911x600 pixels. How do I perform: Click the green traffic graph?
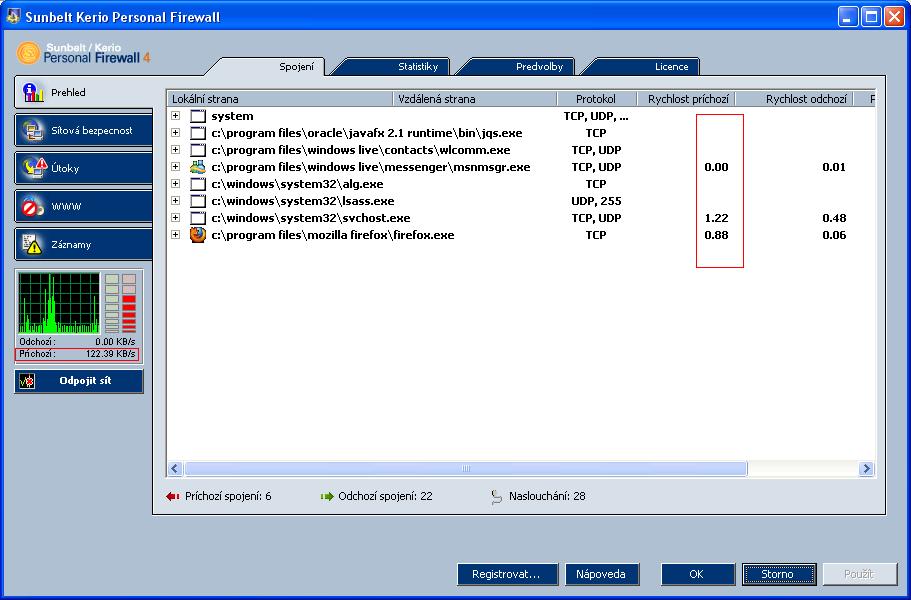pos(59,303)
